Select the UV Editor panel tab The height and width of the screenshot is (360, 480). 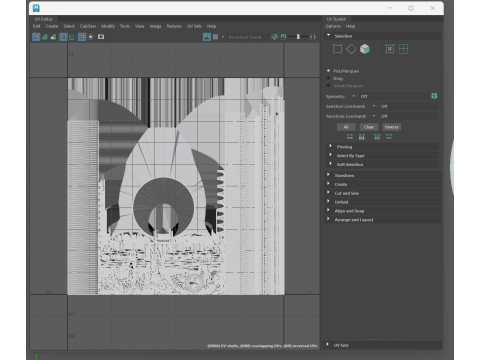[x=43, y=19]
